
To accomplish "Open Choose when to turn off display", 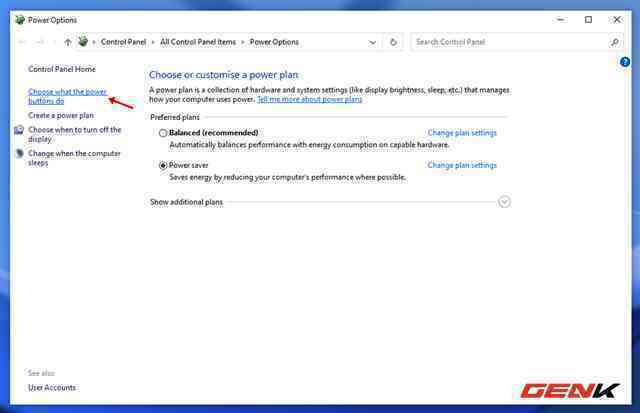I will click(x=75, y=134).
